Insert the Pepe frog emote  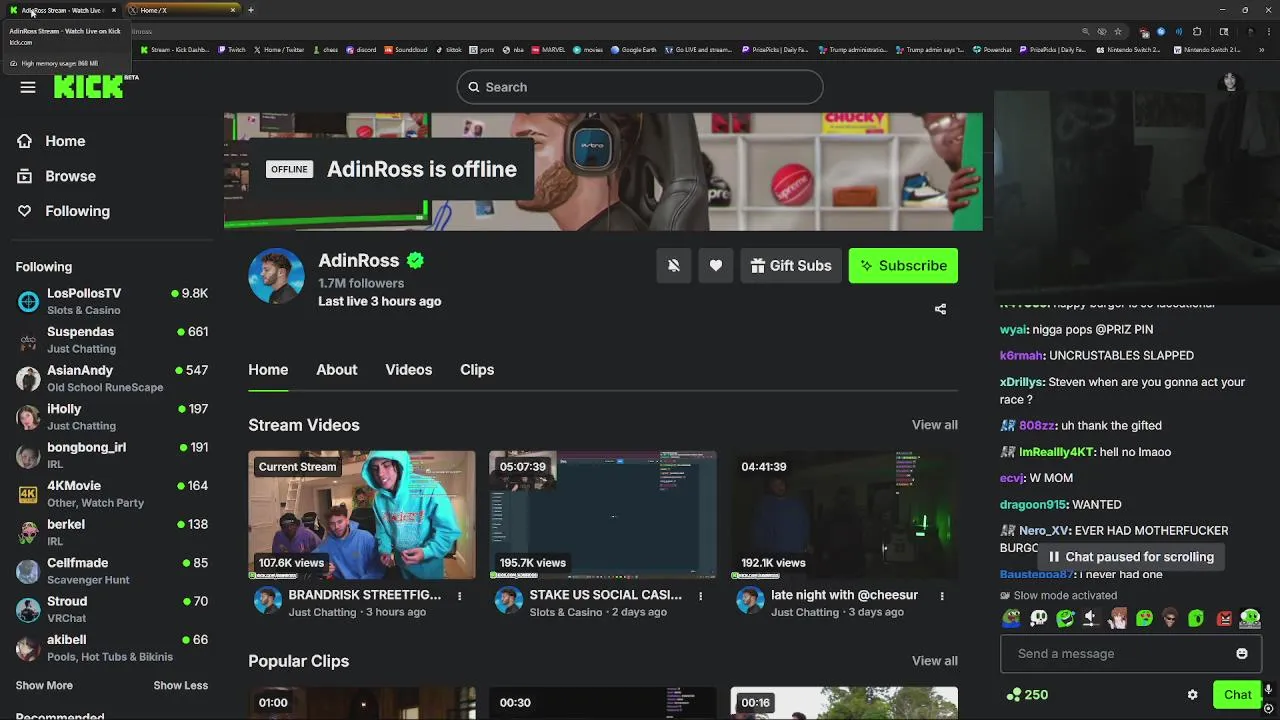(x=1012, y=619)
